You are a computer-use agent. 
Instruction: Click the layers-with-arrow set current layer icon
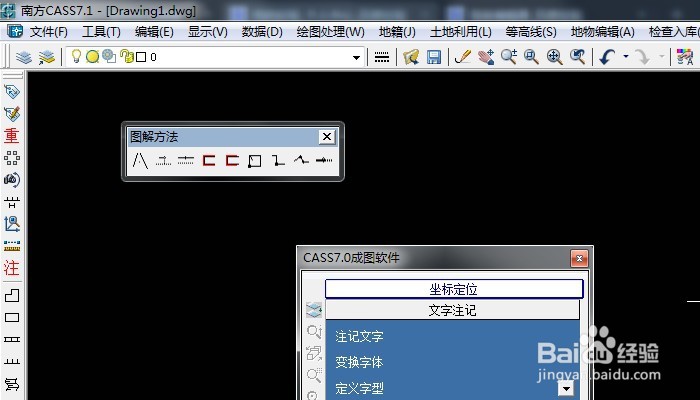(x=46, y=57)
